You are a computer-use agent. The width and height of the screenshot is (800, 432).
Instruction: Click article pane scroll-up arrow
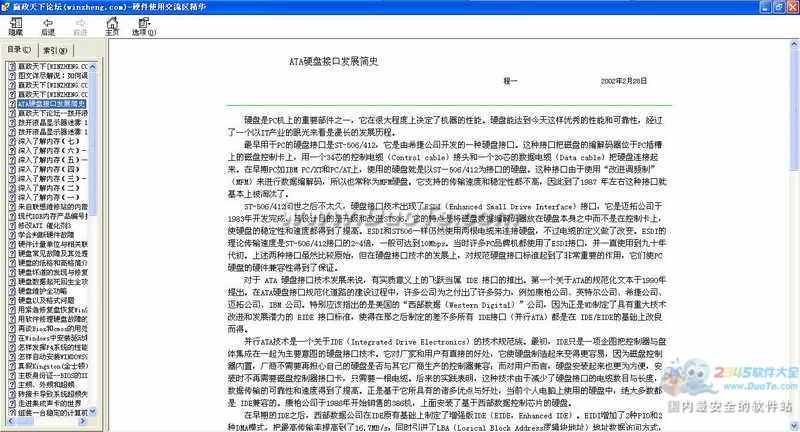[794, 45]
